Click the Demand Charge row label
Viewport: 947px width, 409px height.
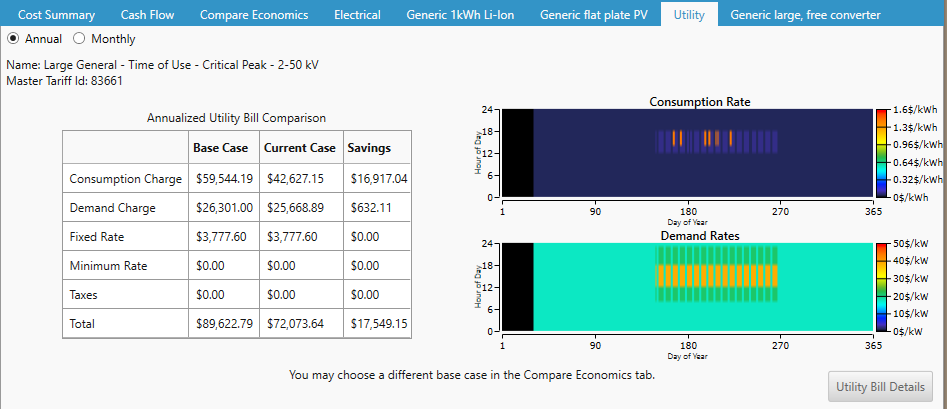[112, 208]
